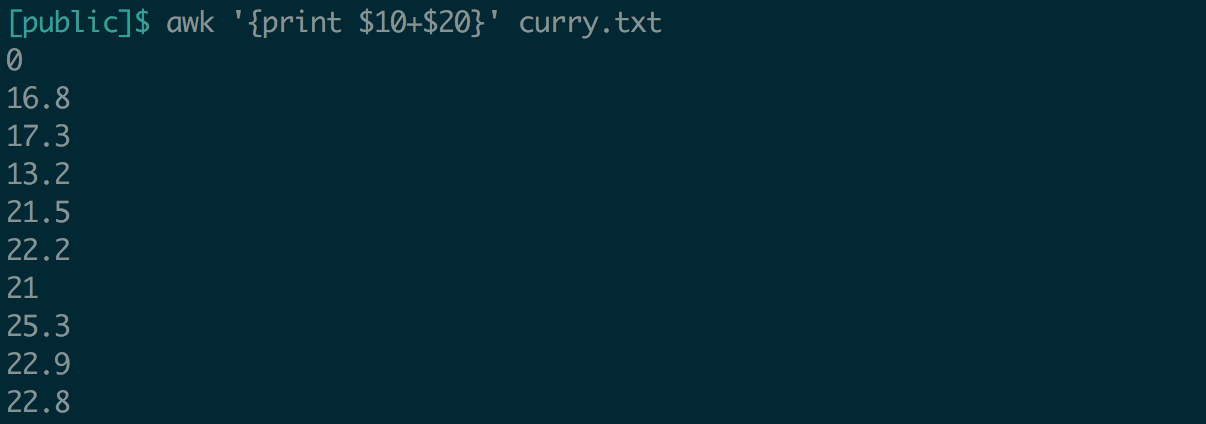
Task: Click the output value 22.2
Action: point(38,251)
